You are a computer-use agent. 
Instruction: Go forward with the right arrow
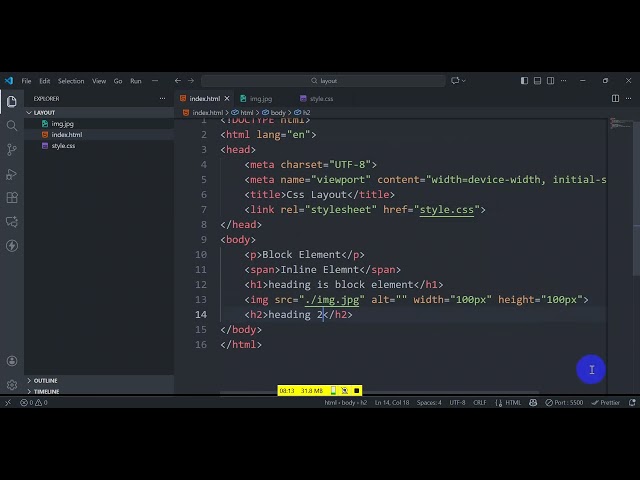(191, 81)
